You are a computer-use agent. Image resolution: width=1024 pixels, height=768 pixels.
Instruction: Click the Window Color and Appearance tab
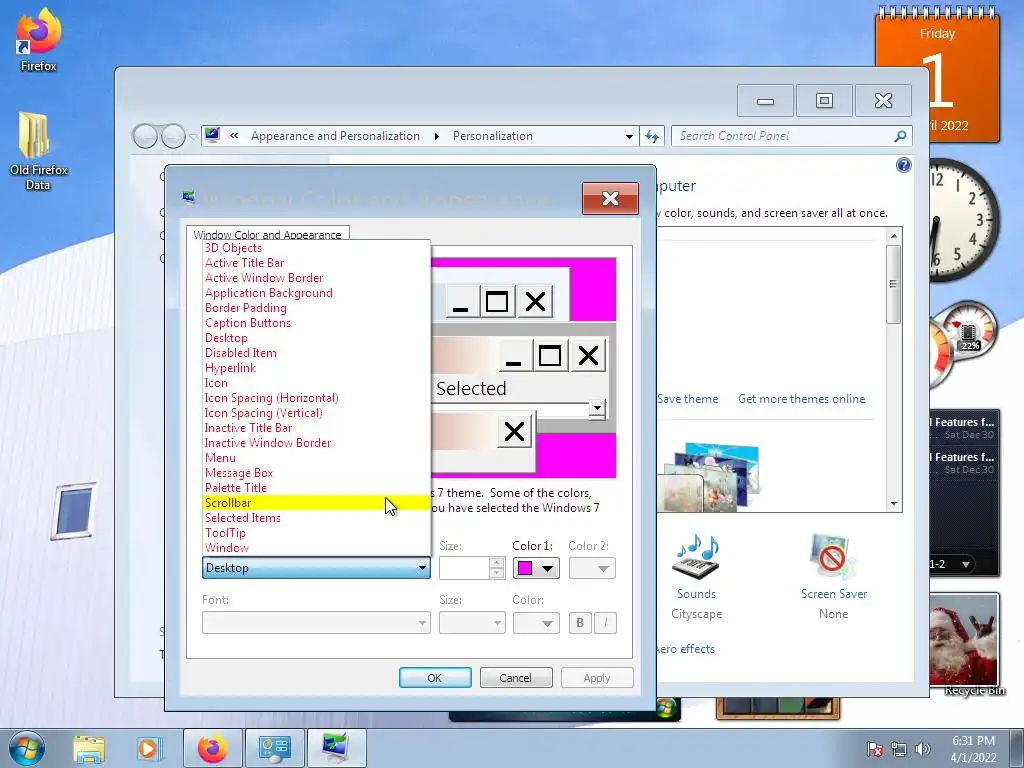pos(268,234)
